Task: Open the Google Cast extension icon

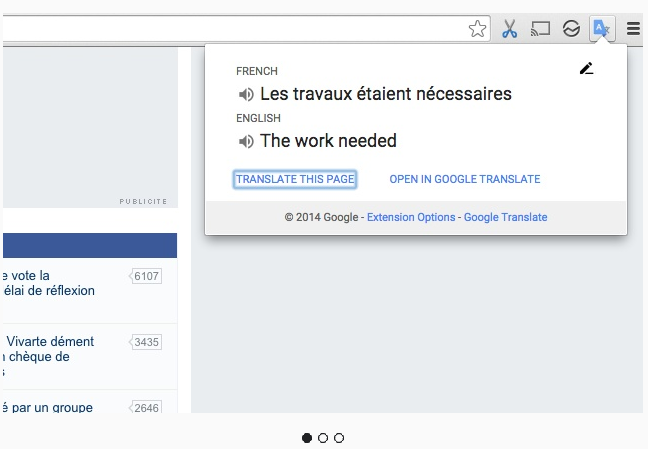Action: [x=540, y=29]
